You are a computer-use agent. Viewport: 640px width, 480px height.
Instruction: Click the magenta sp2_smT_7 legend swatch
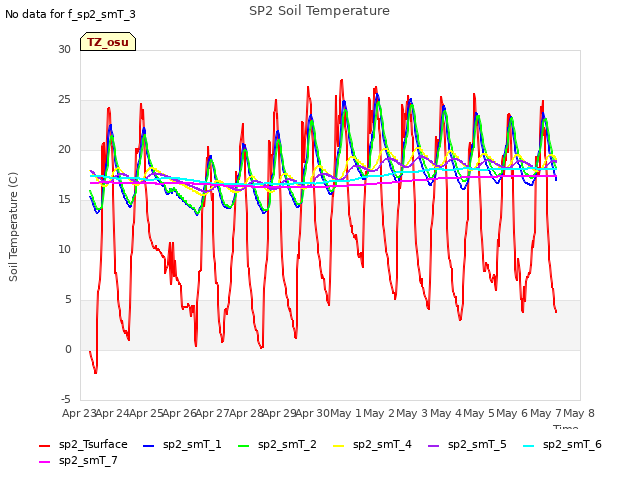[44, 462]
